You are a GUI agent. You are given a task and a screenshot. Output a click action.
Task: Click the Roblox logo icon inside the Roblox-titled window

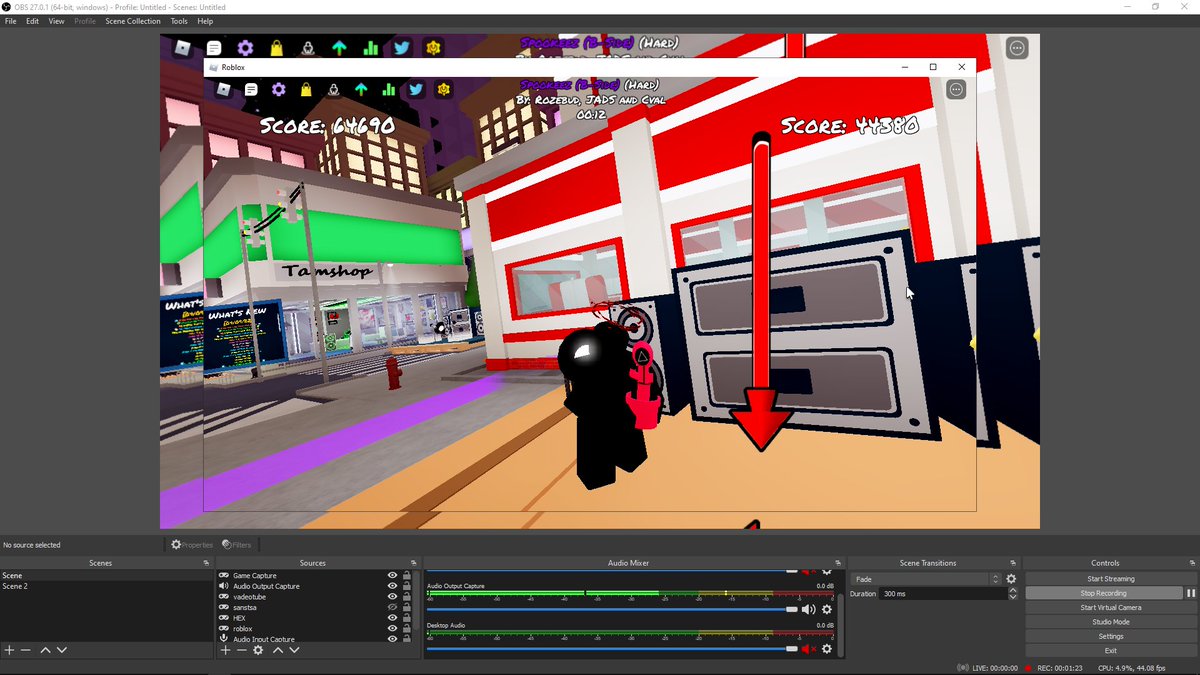pyautogui.click(x=223, y=90)
